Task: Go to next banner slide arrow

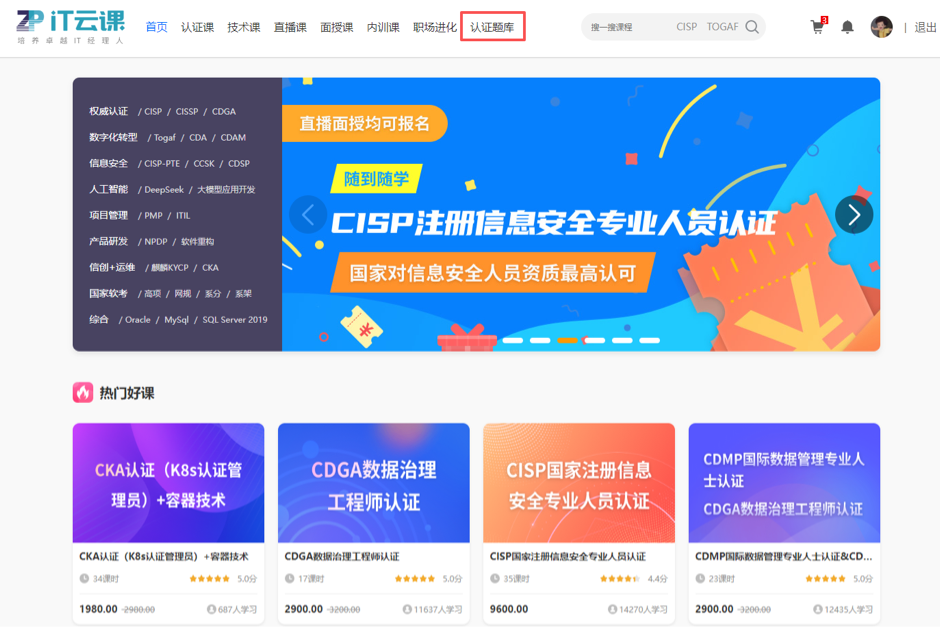Action: click(x=854, y=215)
